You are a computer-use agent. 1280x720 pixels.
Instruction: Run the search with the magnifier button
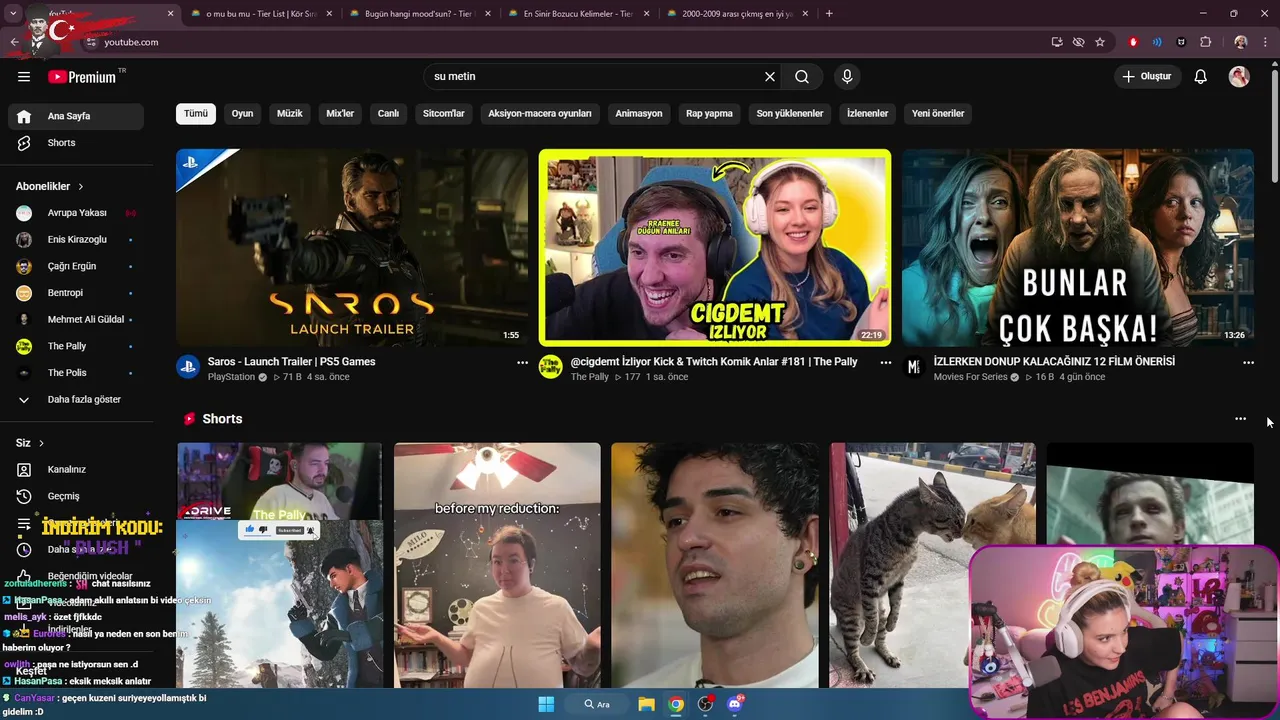pyautogui.click(x=802, y=77)
